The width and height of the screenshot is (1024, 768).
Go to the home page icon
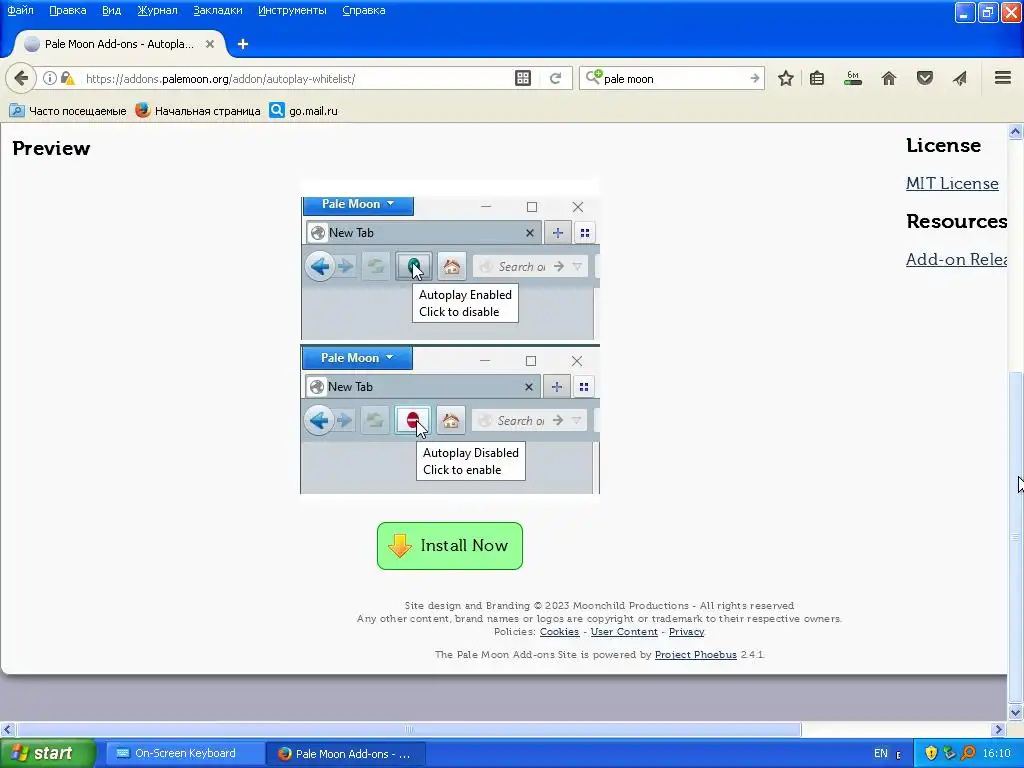889,78
